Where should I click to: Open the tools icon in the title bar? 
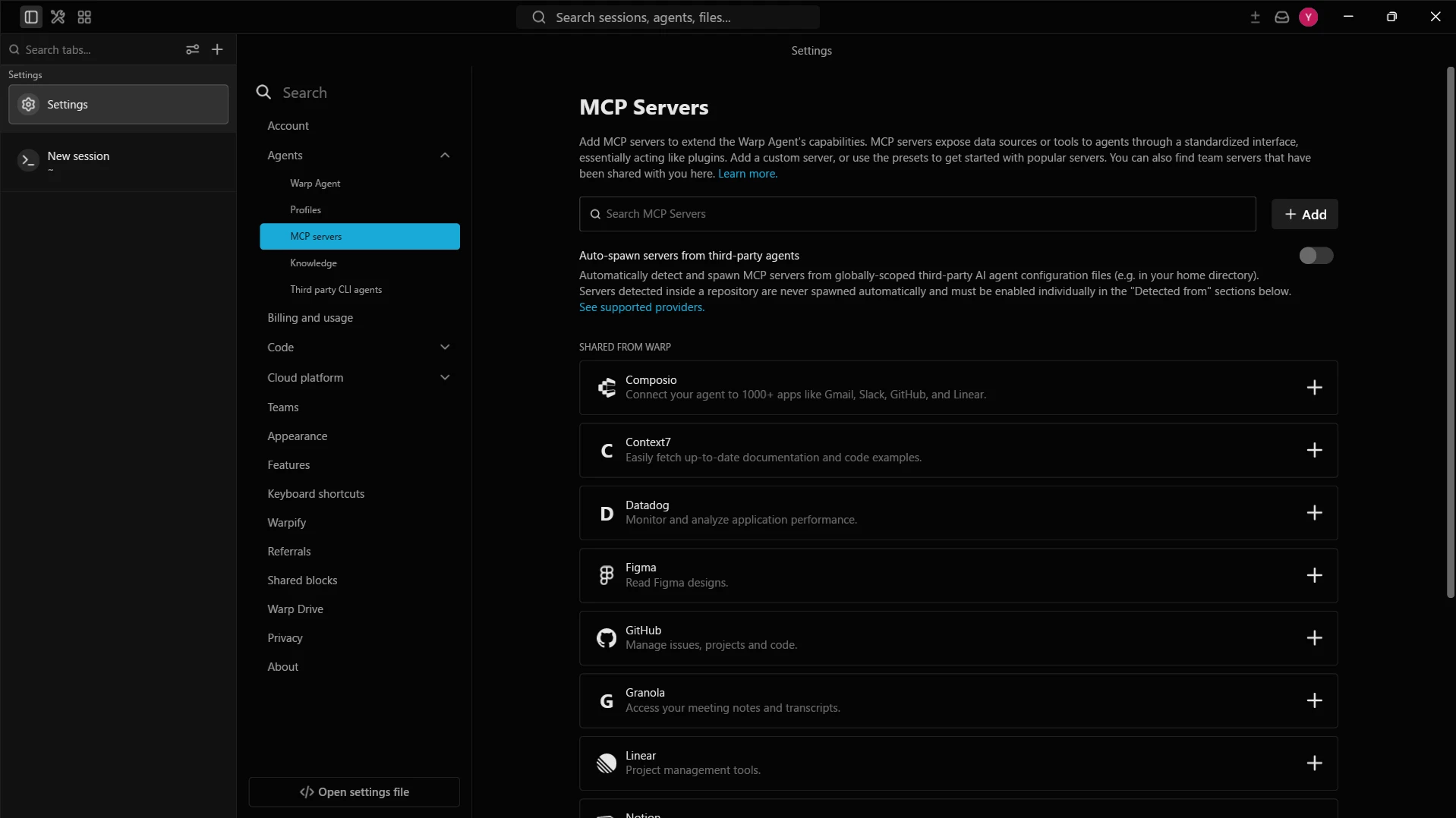[x=58, y=17]
